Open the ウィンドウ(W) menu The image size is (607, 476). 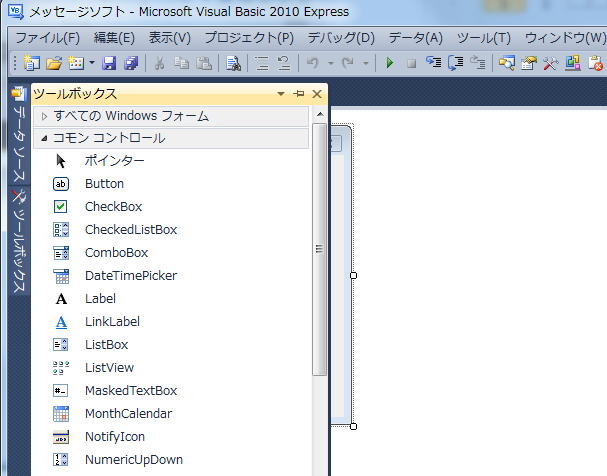click(565, 38)
